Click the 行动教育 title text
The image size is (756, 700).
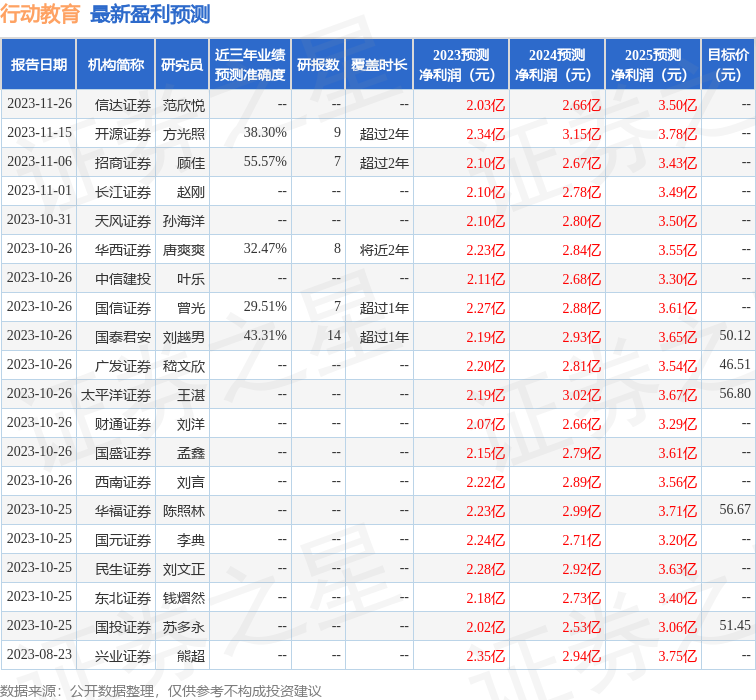pos(40,14)
